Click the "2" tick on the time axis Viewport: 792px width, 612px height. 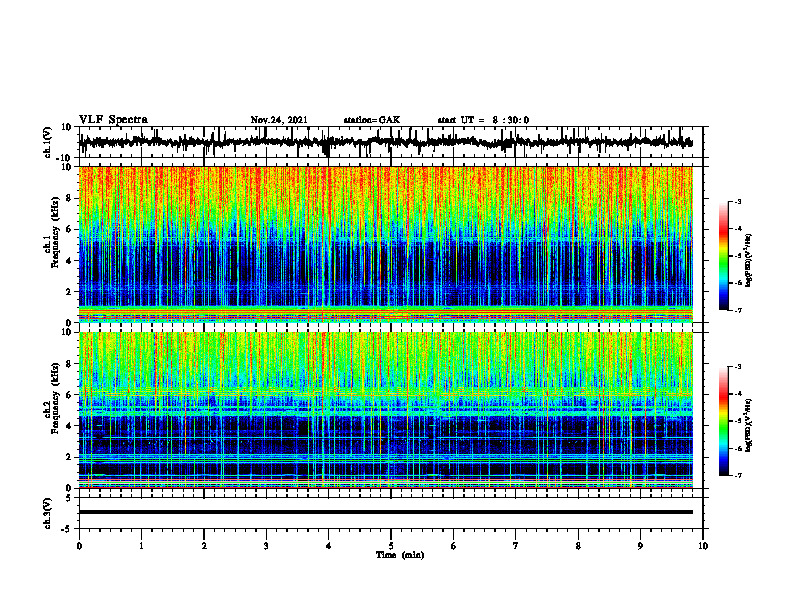click(x=204, y=546)
